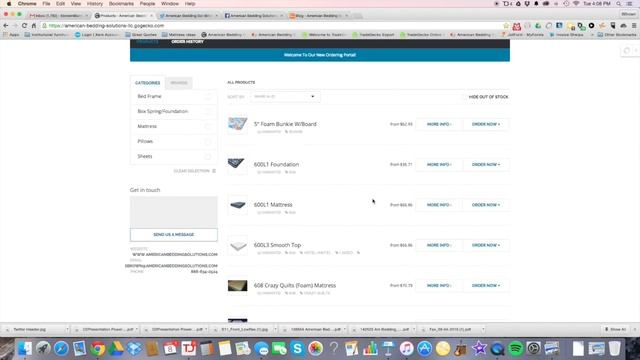Open the Bookmarks menu in menu bar
640x360 pixels.
point(121,4)
